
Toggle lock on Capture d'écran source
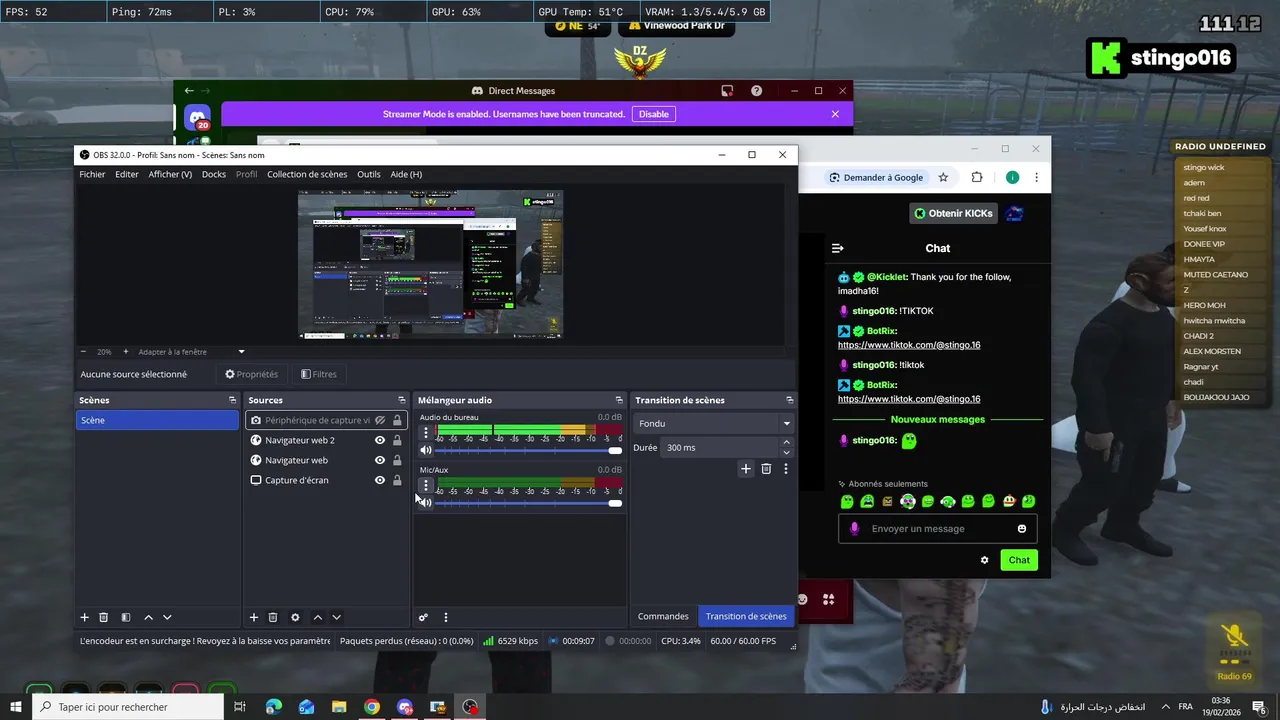point(397,480)
